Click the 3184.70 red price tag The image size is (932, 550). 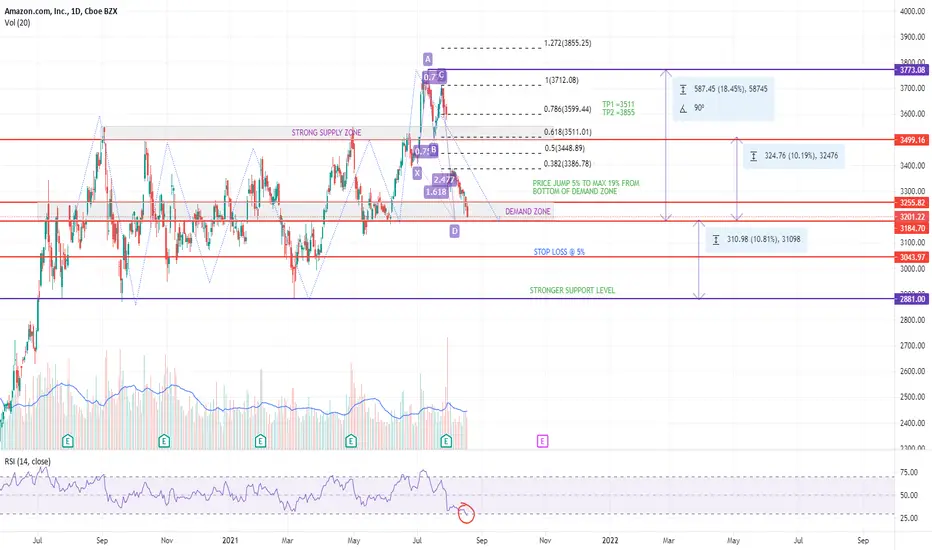tap(912, 228)
